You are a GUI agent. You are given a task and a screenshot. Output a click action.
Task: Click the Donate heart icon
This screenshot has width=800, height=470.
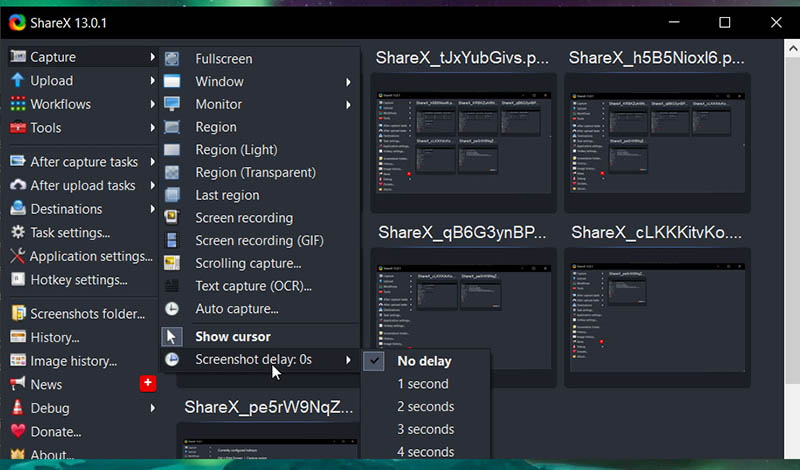coord(18,431)
